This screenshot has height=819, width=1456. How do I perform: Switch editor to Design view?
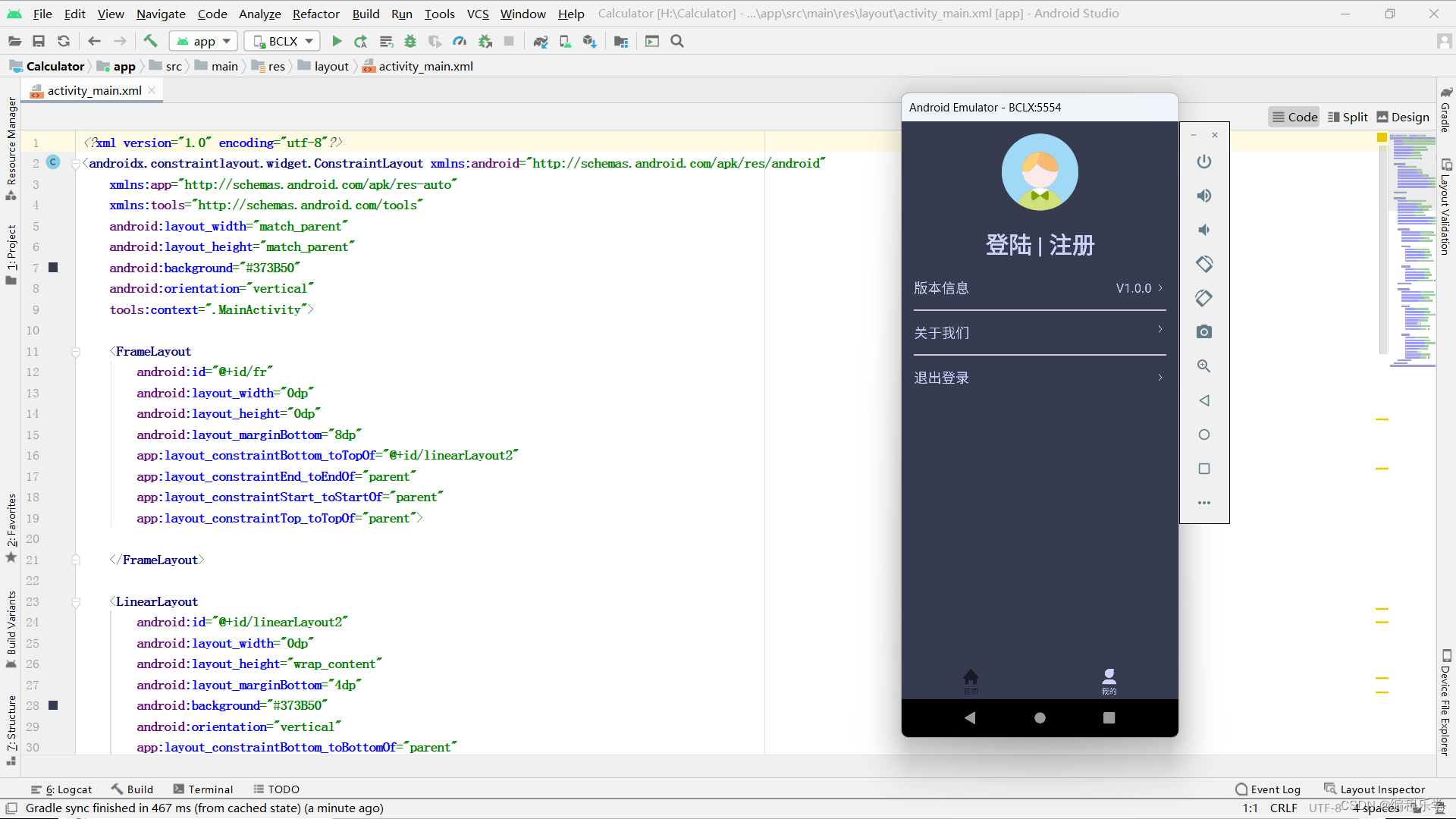[x=1403, y=117]
